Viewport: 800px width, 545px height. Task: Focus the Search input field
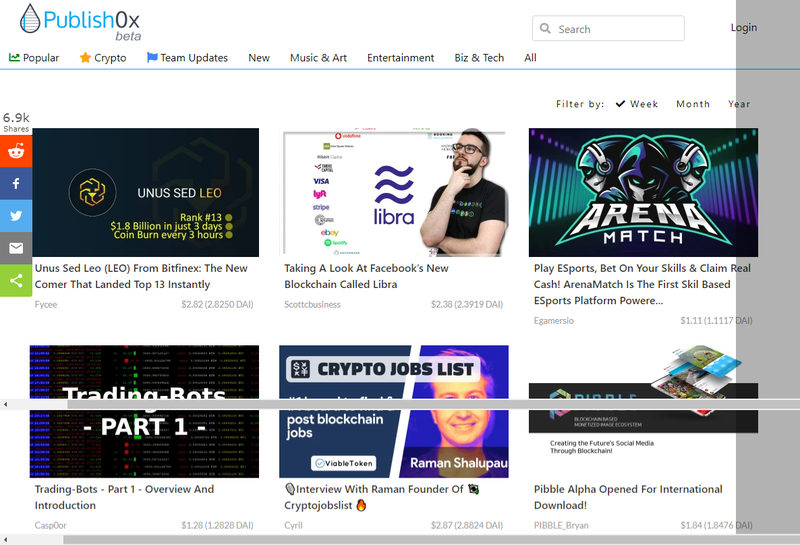(x=608, y=28)
